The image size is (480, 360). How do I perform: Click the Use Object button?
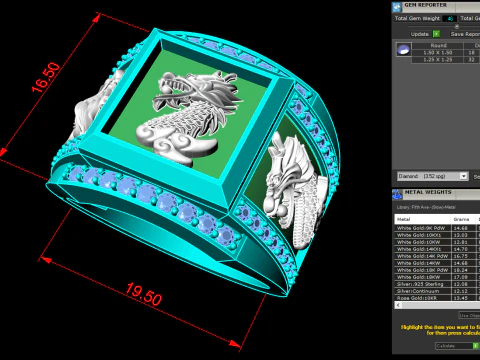pyautogui.click(x=469, y=315)
